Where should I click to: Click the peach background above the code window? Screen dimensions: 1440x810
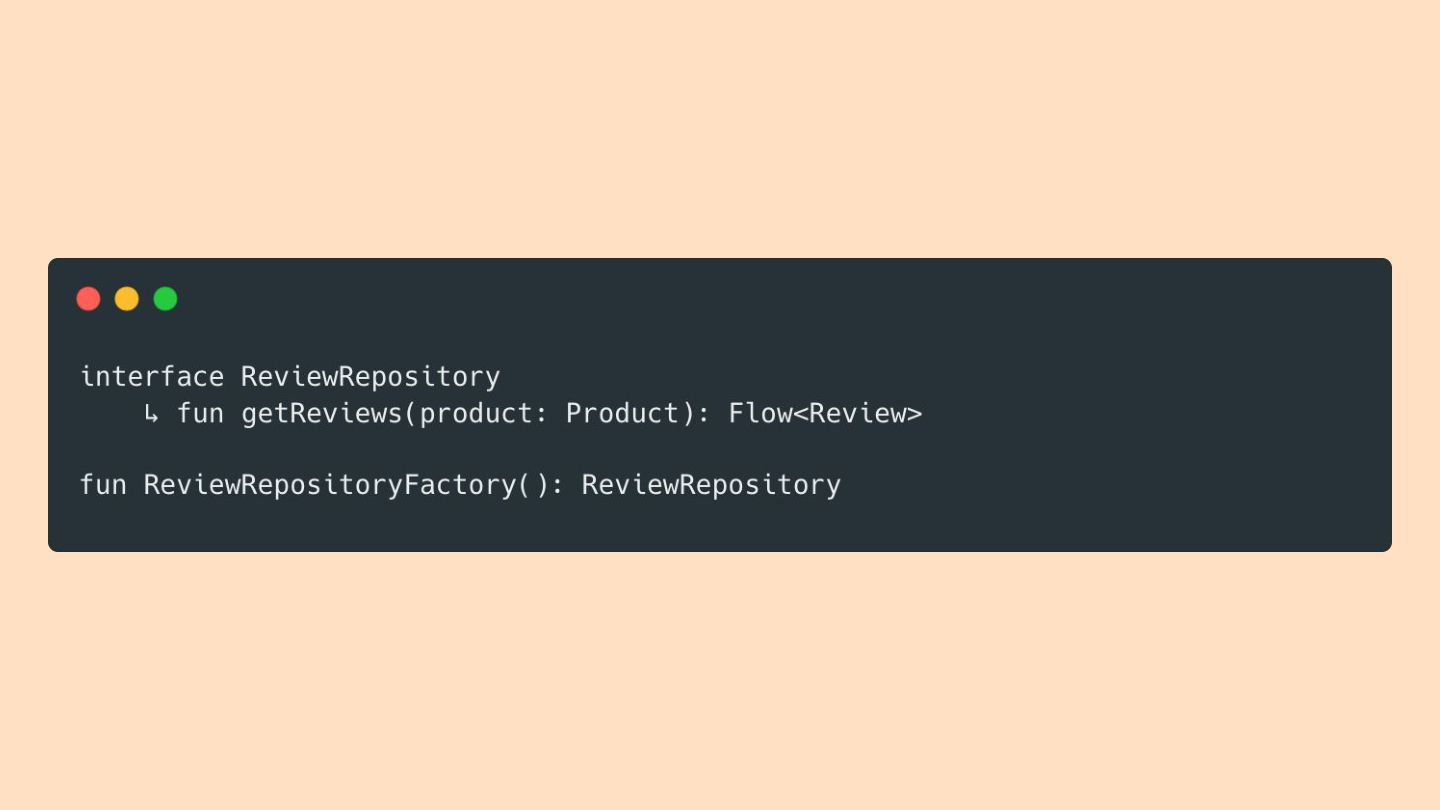720,130
